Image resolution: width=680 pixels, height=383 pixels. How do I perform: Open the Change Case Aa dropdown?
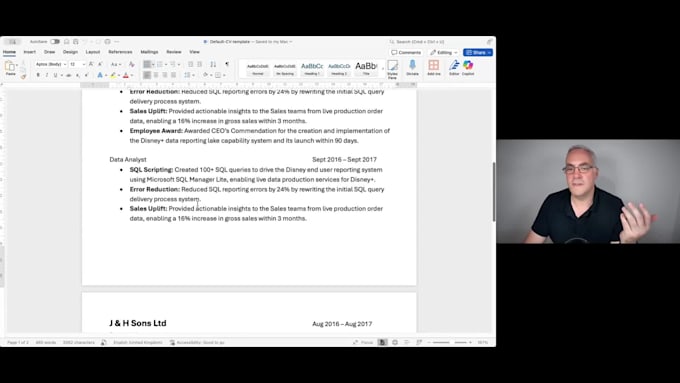pos(115,64)
